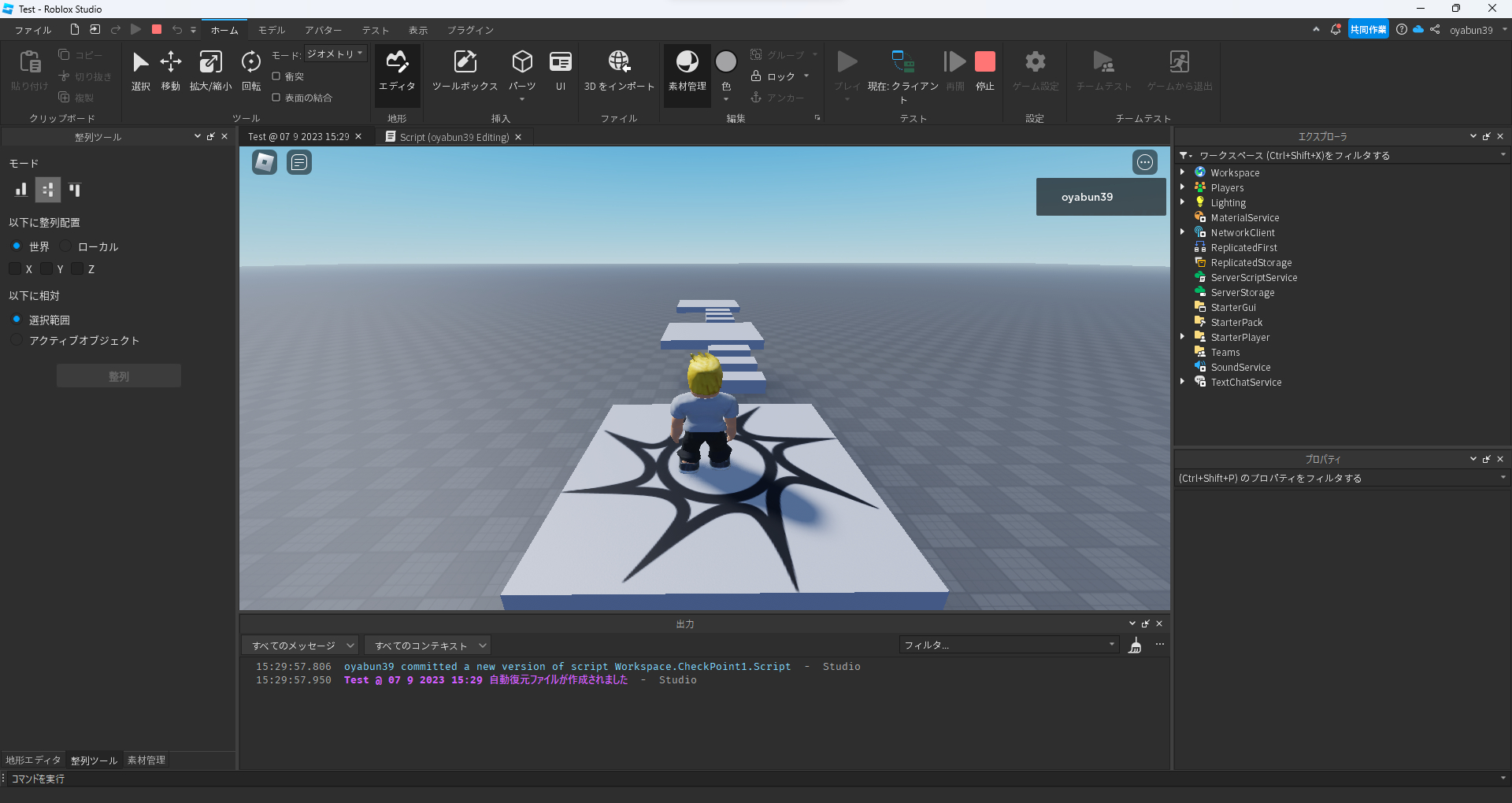Viewport: 1512px width, 803px height.
Task: Expand the Lighting tree node
Action: click(x=1182, y=202)
